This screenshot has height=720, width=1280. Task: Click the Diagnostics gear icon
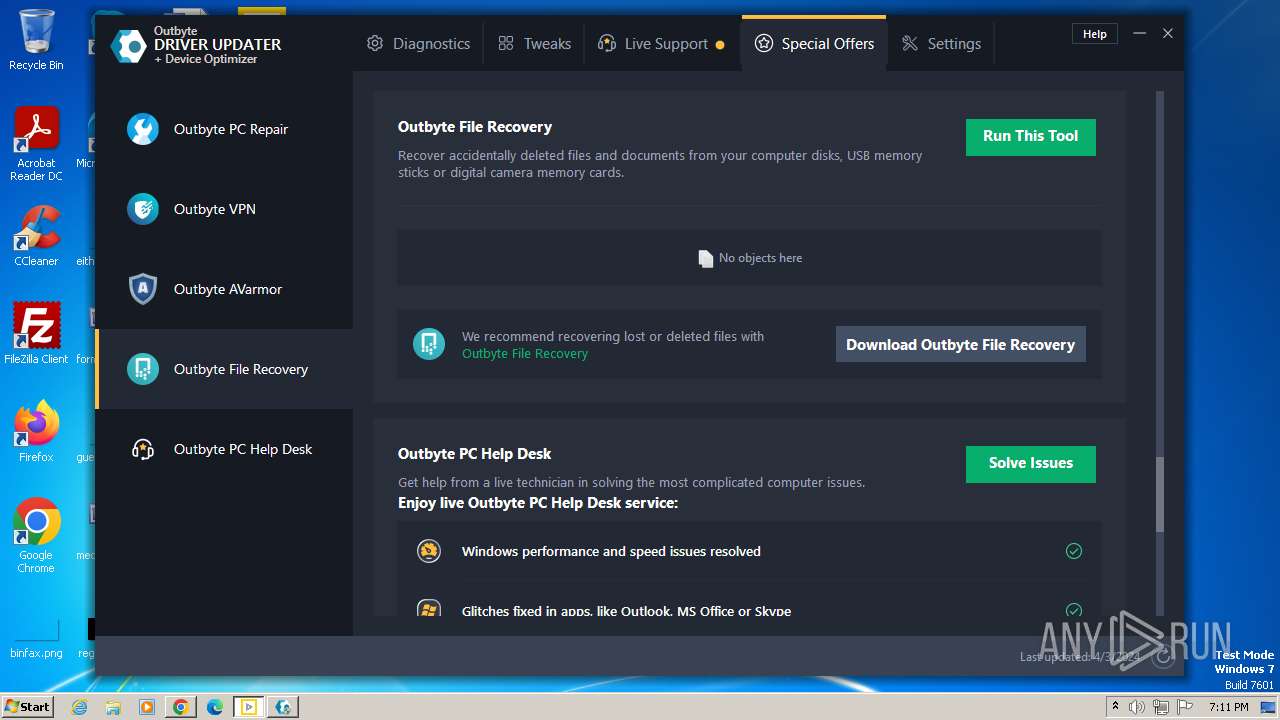375,44
